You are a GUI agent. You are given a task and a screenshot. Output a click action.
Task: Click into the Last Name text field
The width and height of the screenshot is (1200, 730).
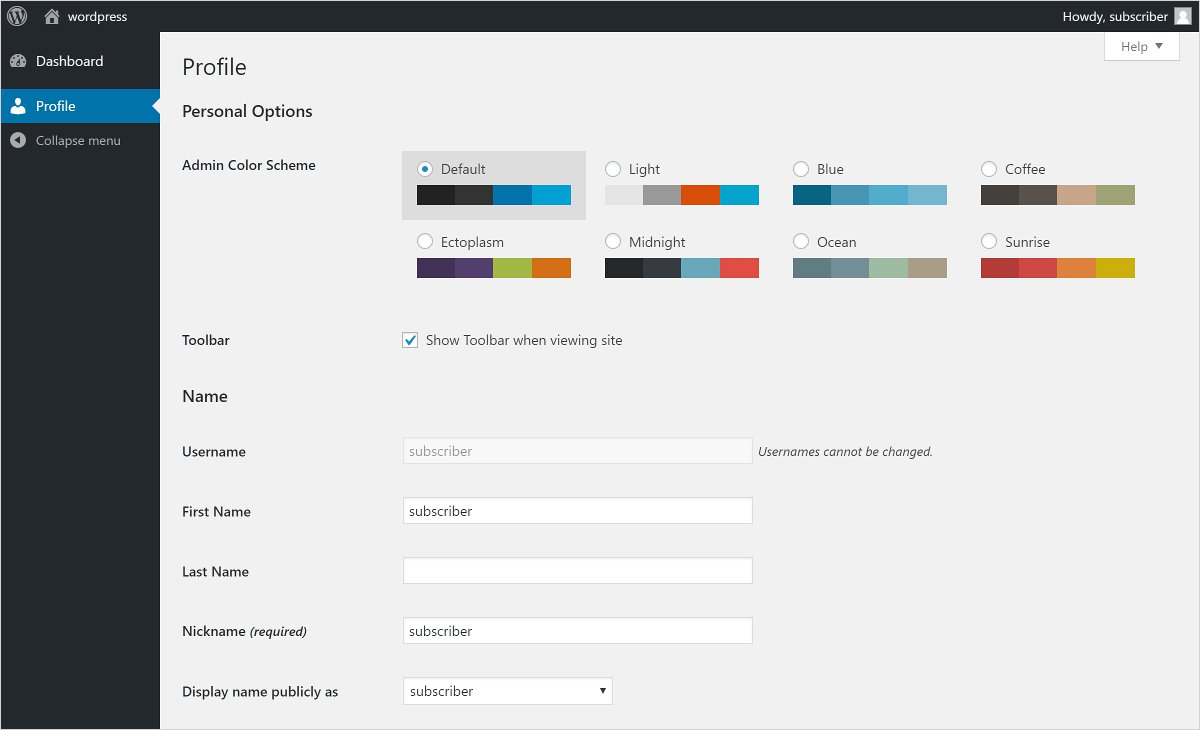point(577,571)
